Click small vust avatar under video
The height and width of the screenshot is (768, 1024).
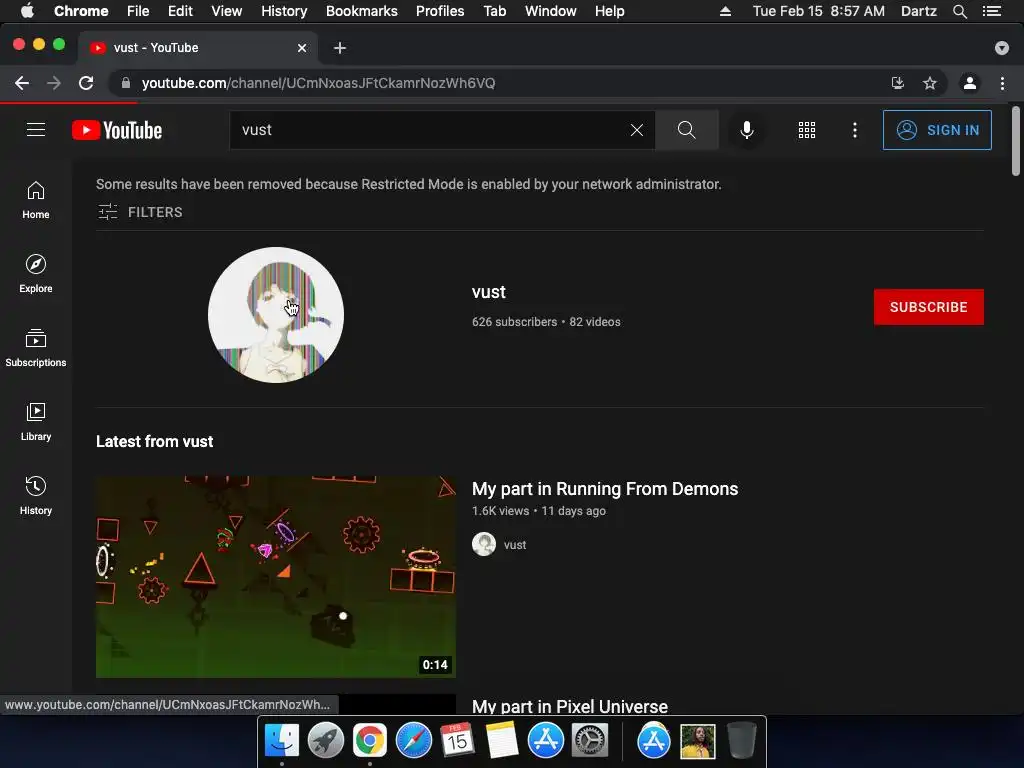click(x=484, y=544)
